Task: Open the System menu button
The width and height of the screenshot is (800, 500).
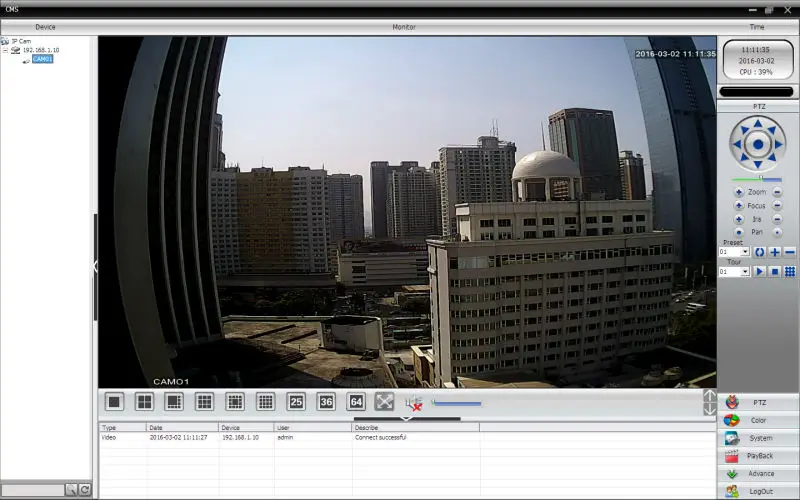Action: tap(758, 438)
